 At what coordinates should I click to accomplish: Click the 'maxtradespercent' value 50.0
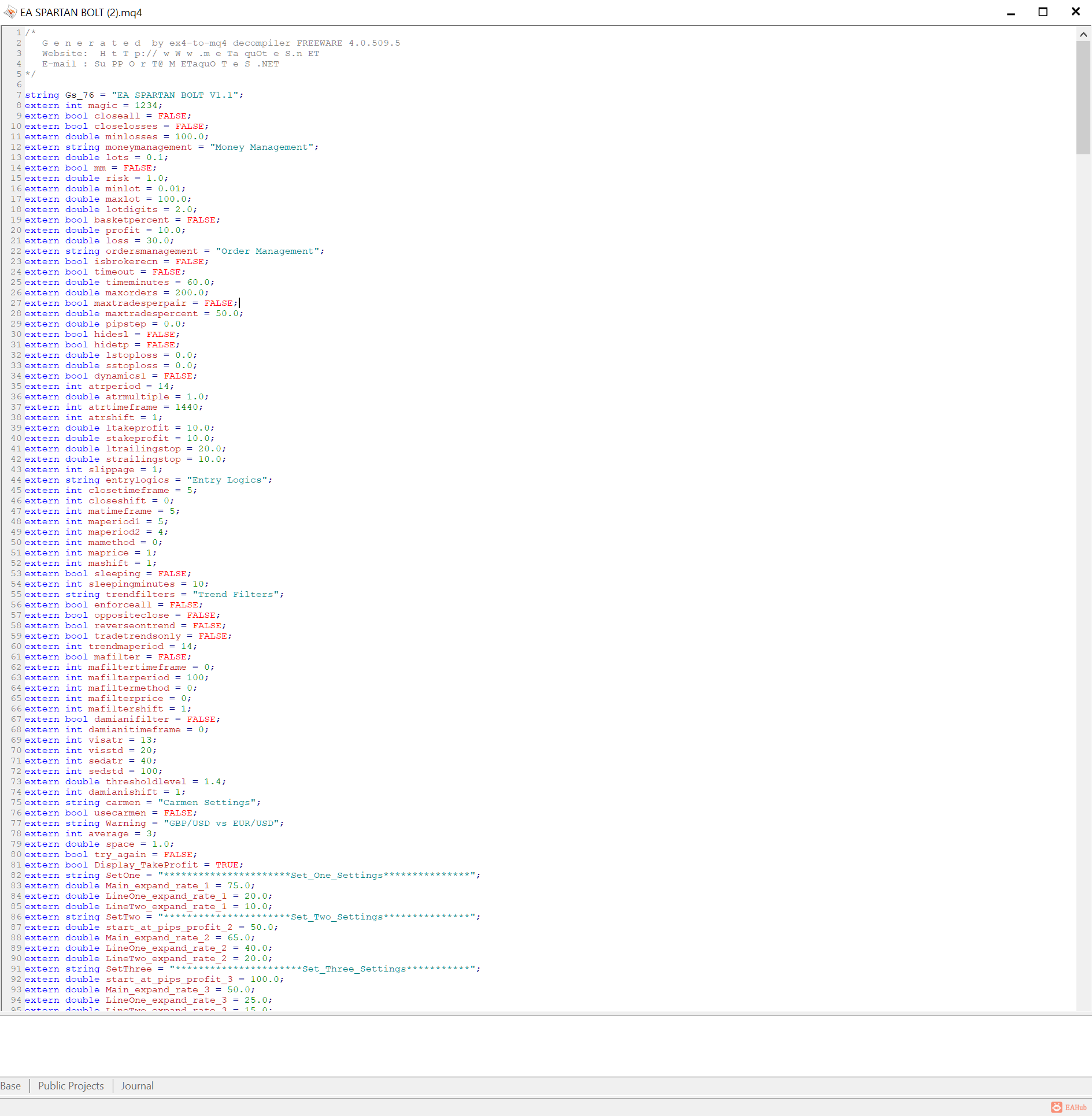click(227, 314)
